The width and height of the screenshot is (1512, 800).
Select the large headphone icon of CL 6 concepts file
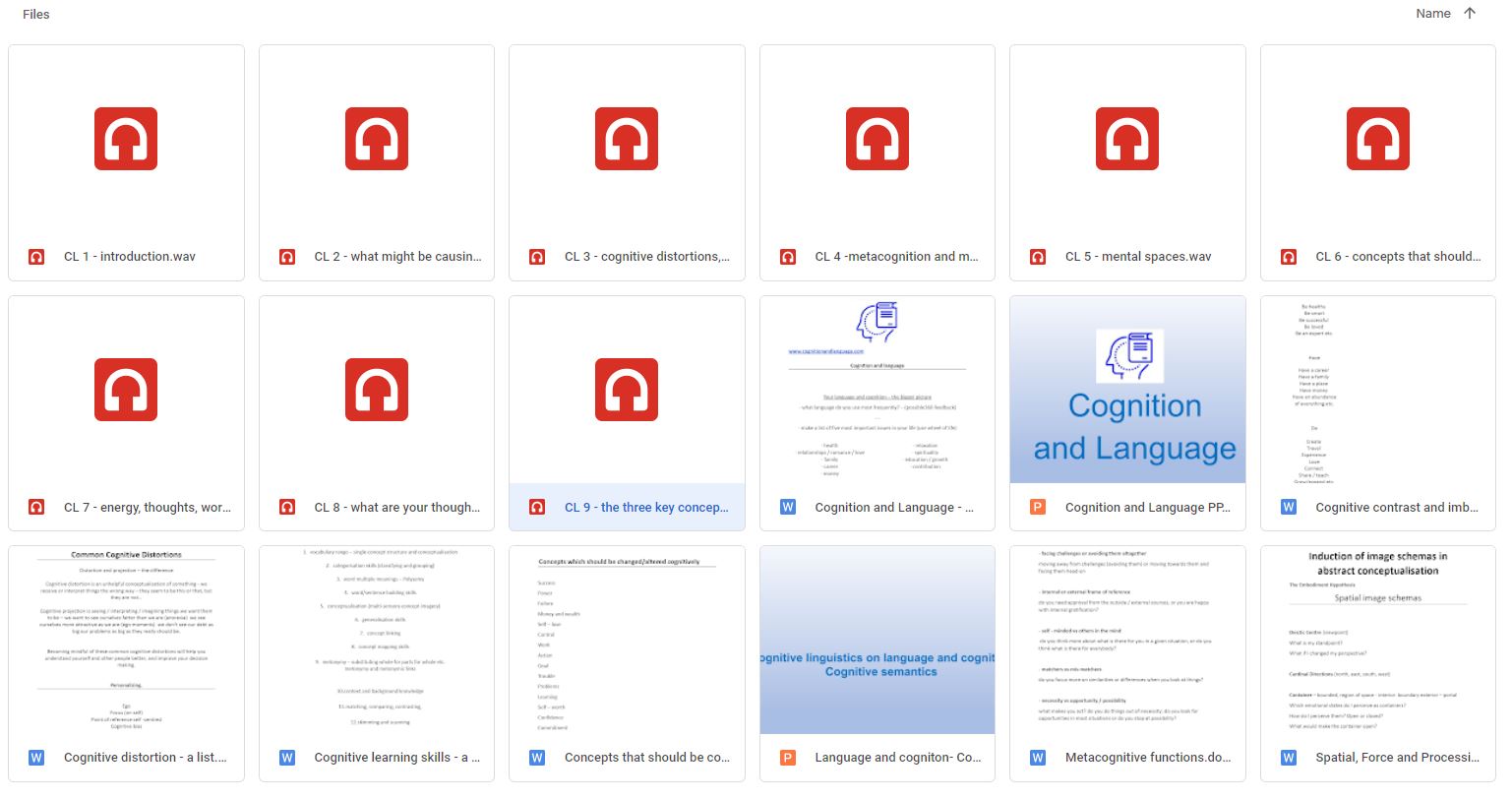(1378, 139)
